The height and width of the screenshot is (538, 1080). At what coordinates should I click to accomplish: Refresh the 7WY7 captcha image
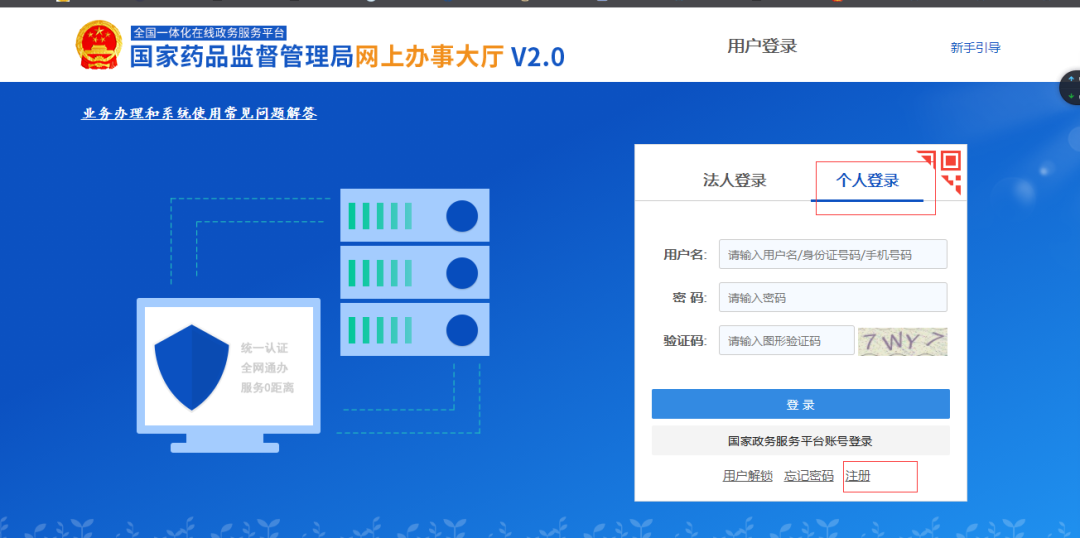tap(902, 341)
